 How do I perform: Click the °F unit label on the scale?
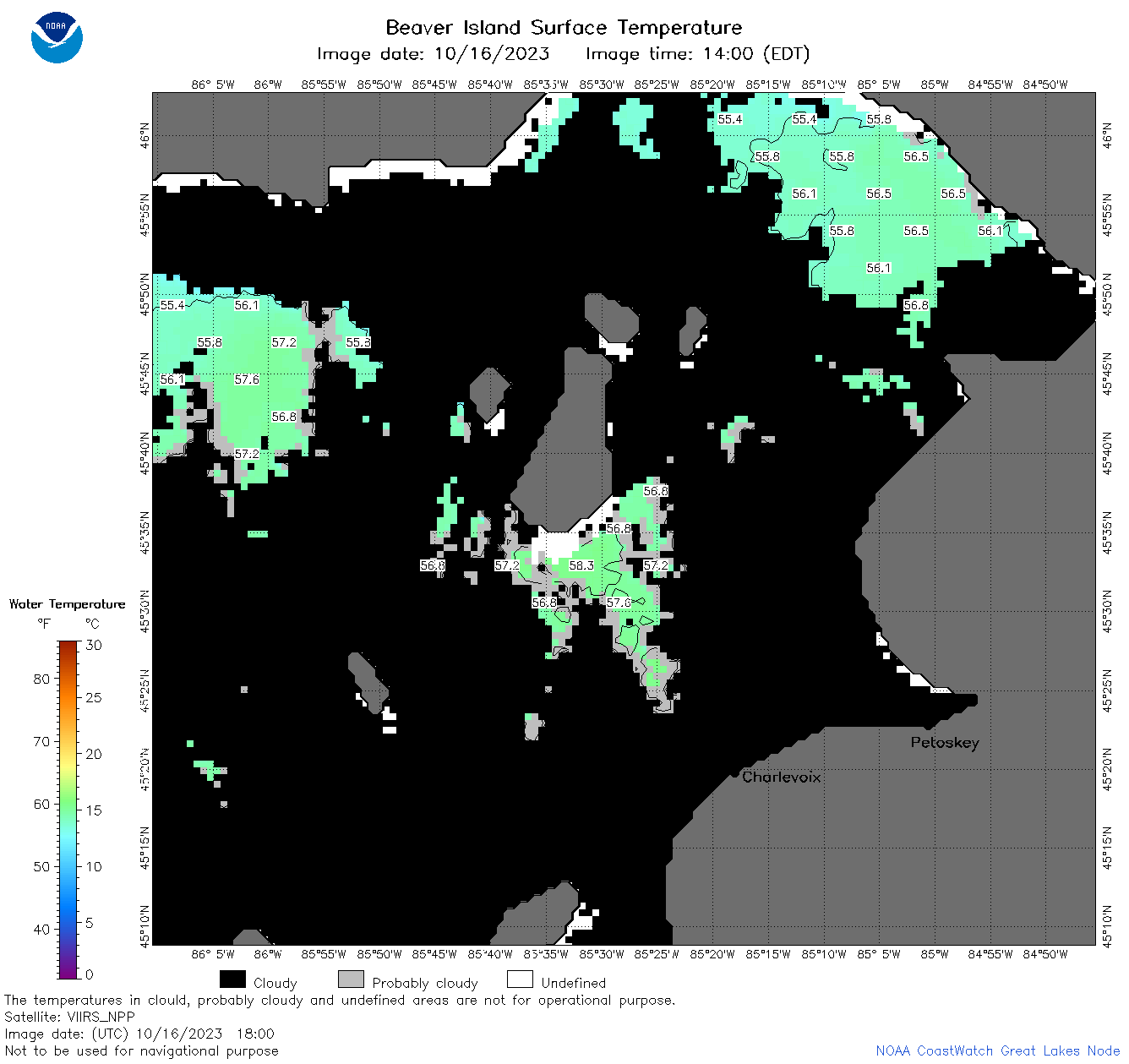point(44,624)
